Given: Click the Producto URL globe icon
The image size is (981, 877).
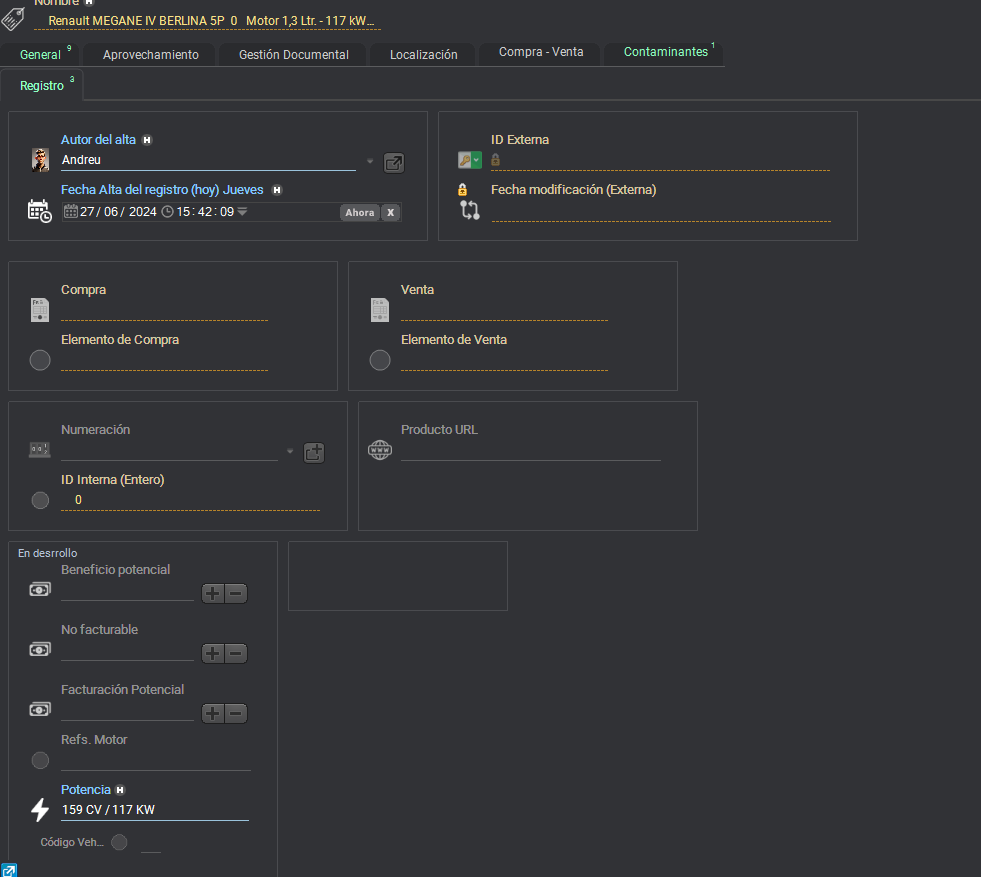Looking at the screenshot, I should pyautogui.click(x=380, y=450).
